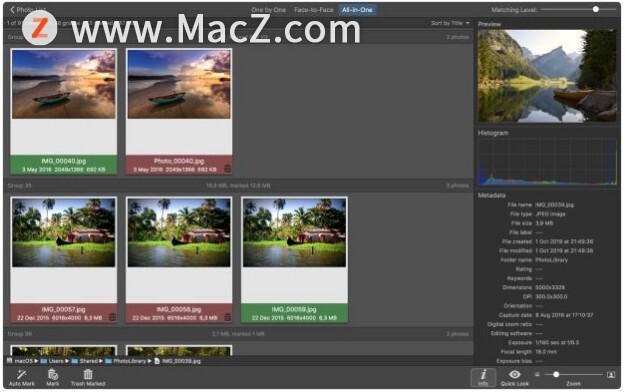Click the File type metadata value
This screenshot has height=392, width=625.
(550, 214)
